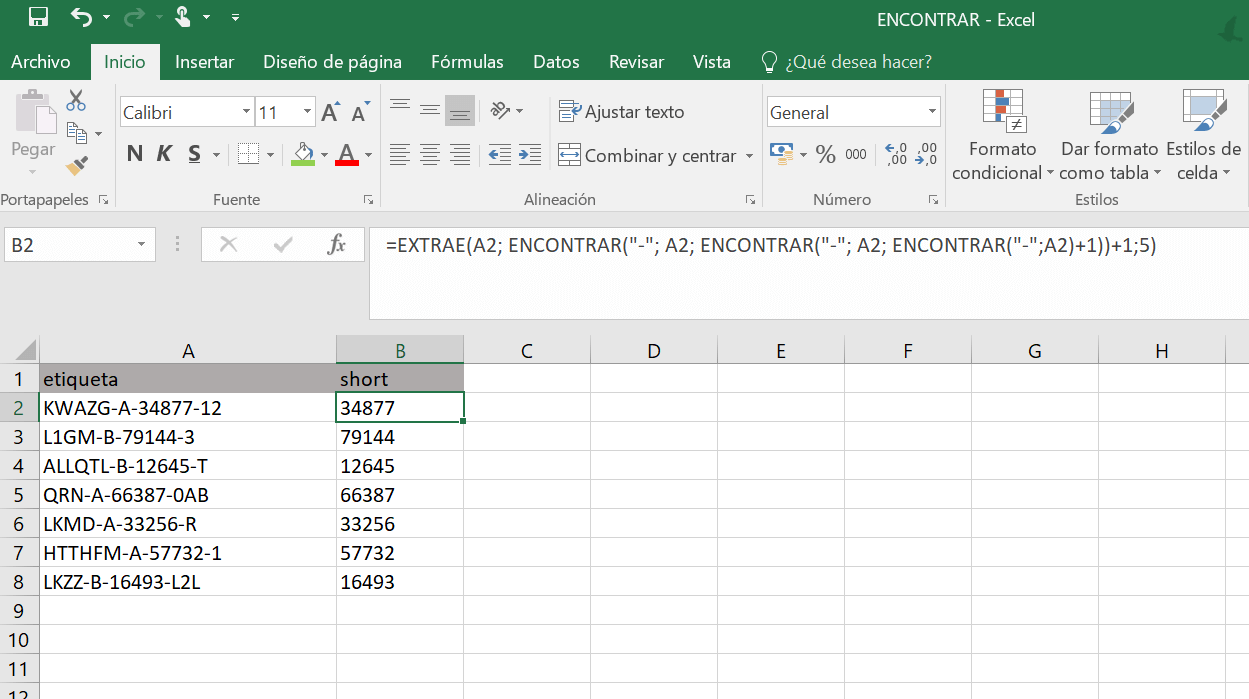
Task: Center text horizontally
Action: coord(430,155)
